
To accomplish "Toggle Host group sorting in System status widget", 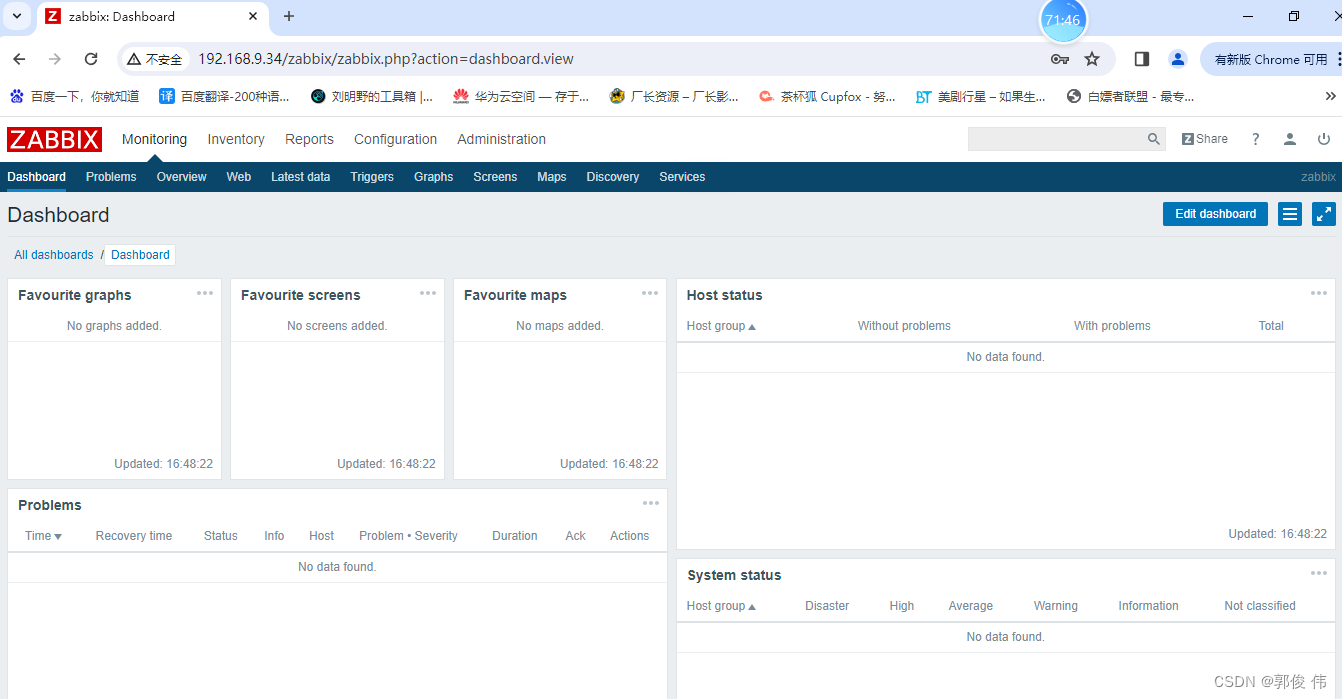I will 721,605.
